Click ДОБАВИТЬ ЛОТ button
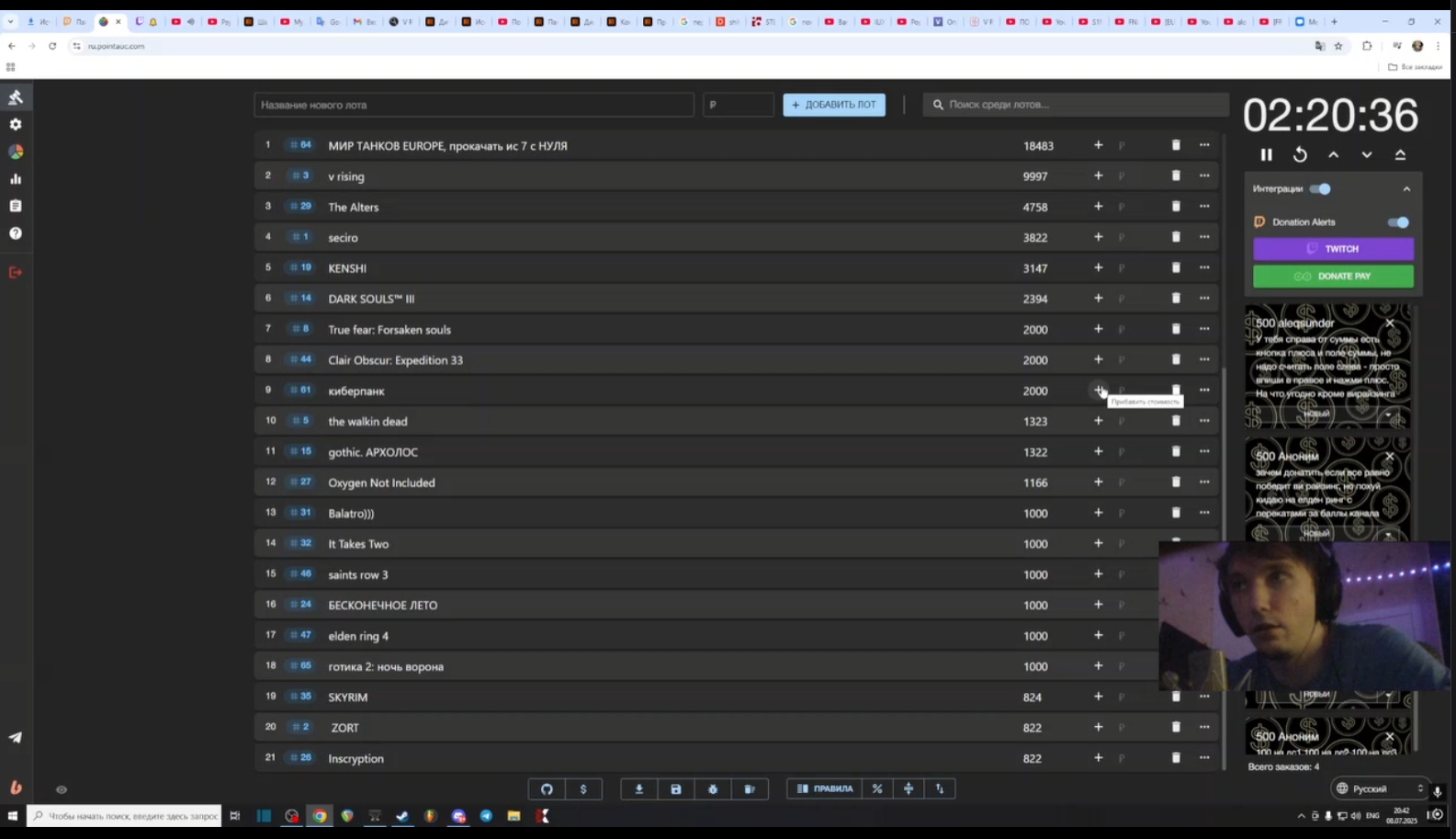 (834, 105)
